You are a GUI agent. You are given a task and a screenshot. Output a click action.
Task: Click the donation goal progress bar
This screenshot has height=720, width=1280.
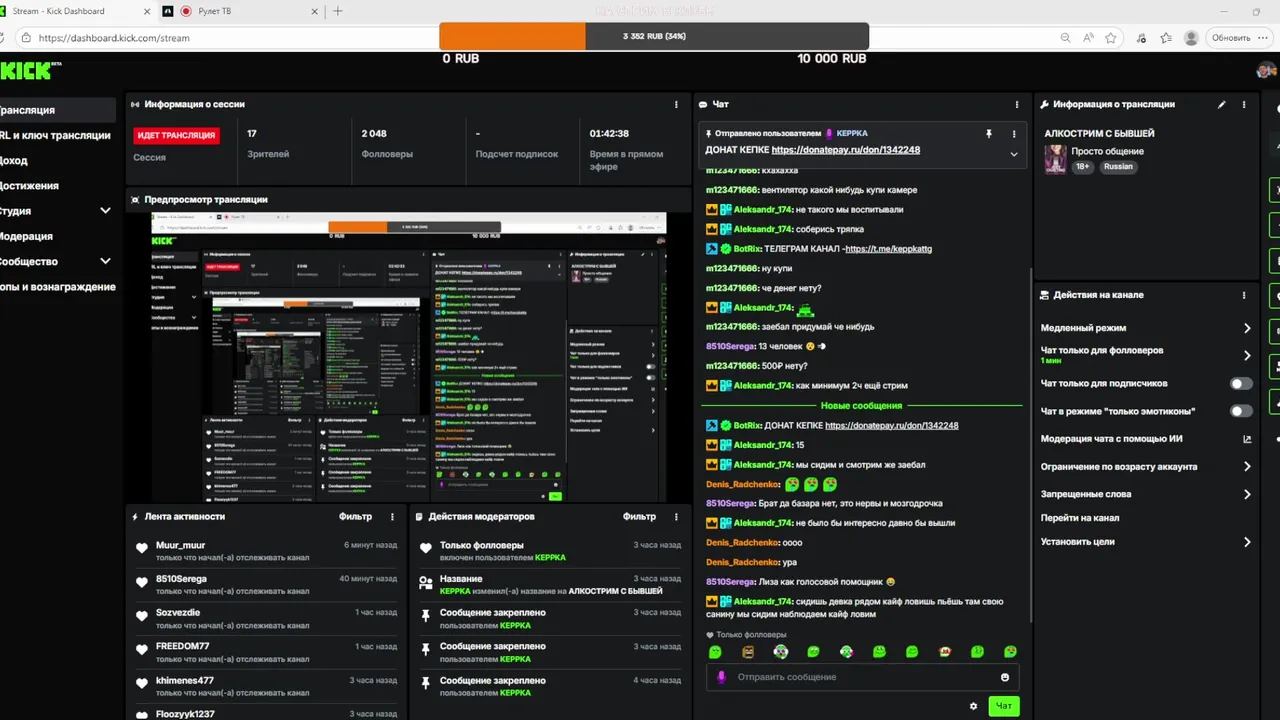click(654, 36)
